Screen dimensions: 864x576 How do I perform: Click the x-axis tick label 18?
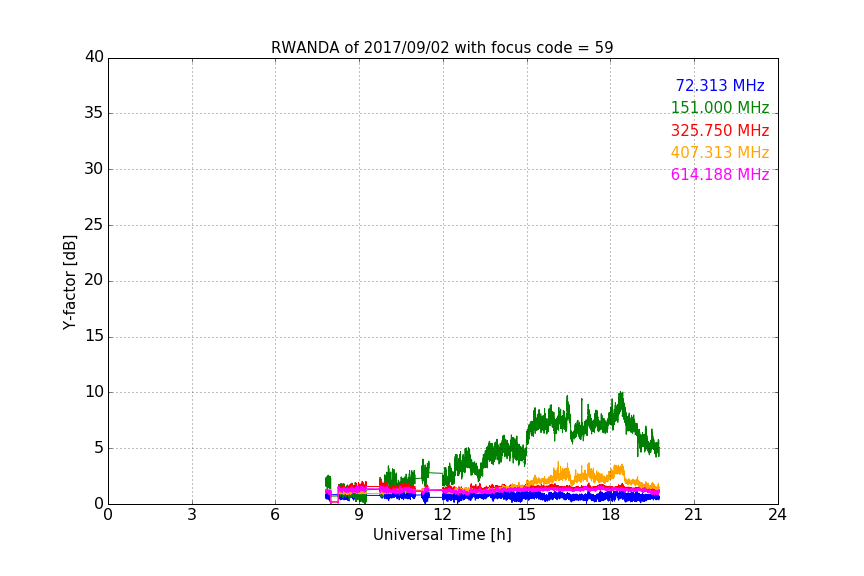click(x=610, y=515)
